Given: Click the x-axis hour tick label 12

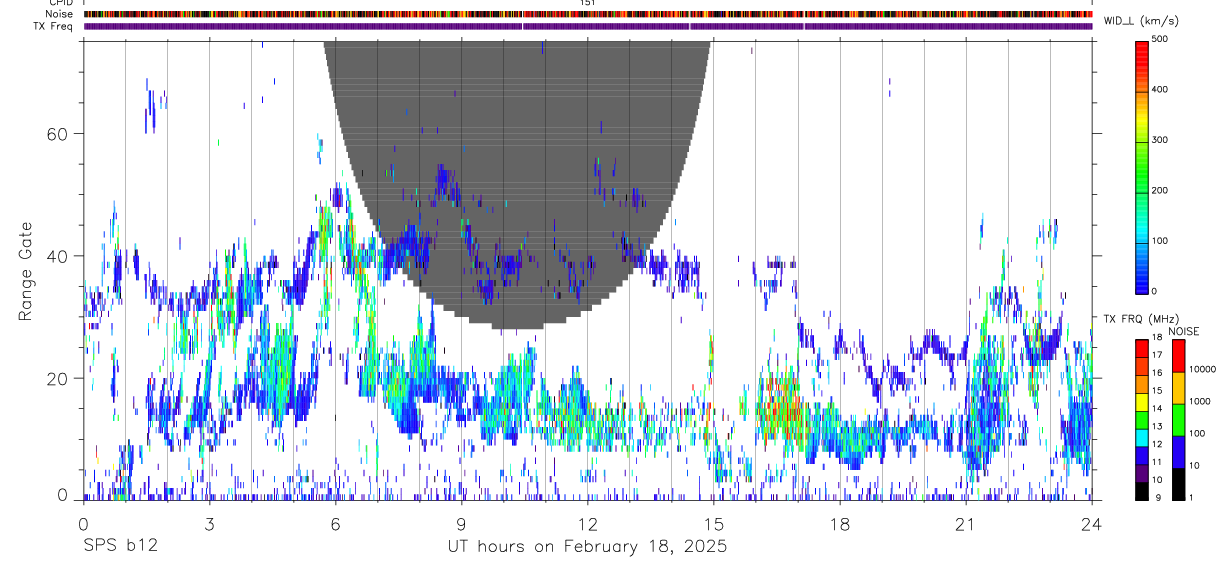Looking at the screenshot, I should point(587,523).
